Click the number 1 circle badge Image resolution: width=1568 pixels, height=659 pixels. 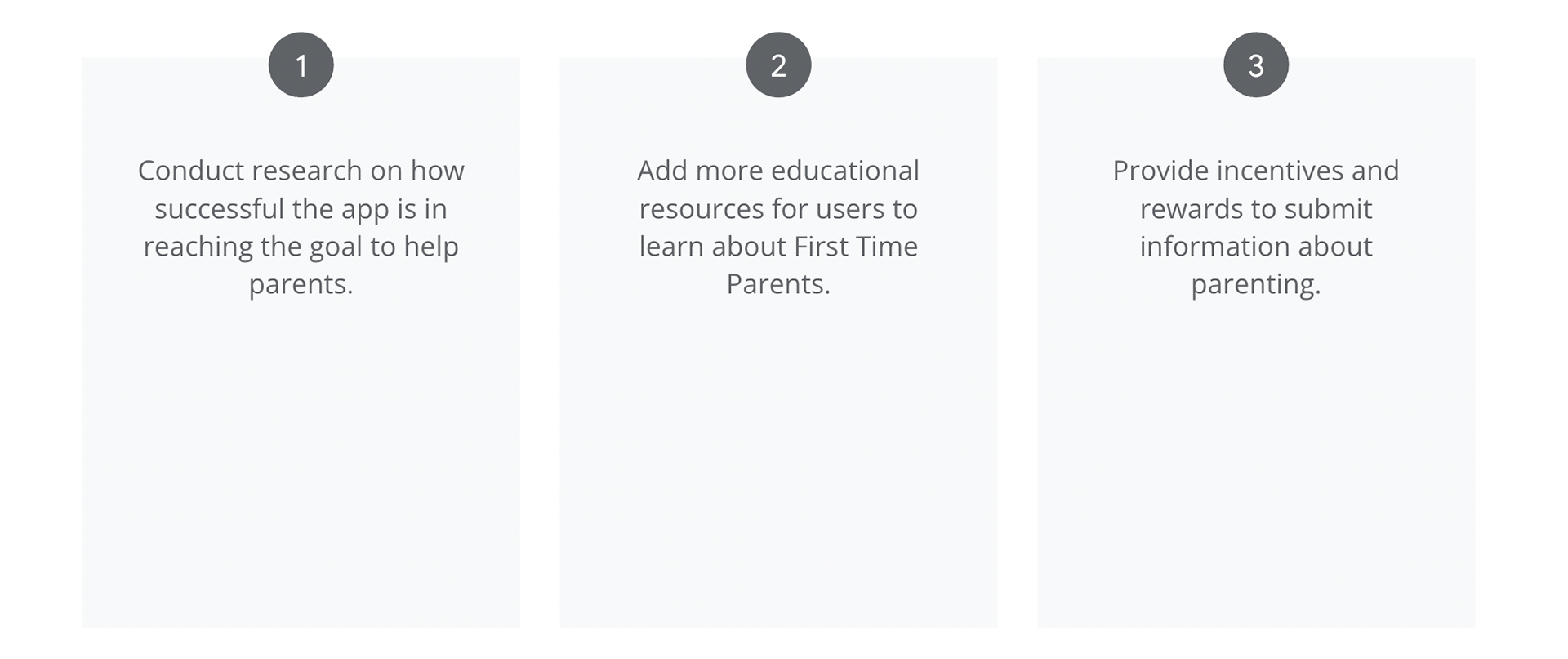click(x=301, y=65)
